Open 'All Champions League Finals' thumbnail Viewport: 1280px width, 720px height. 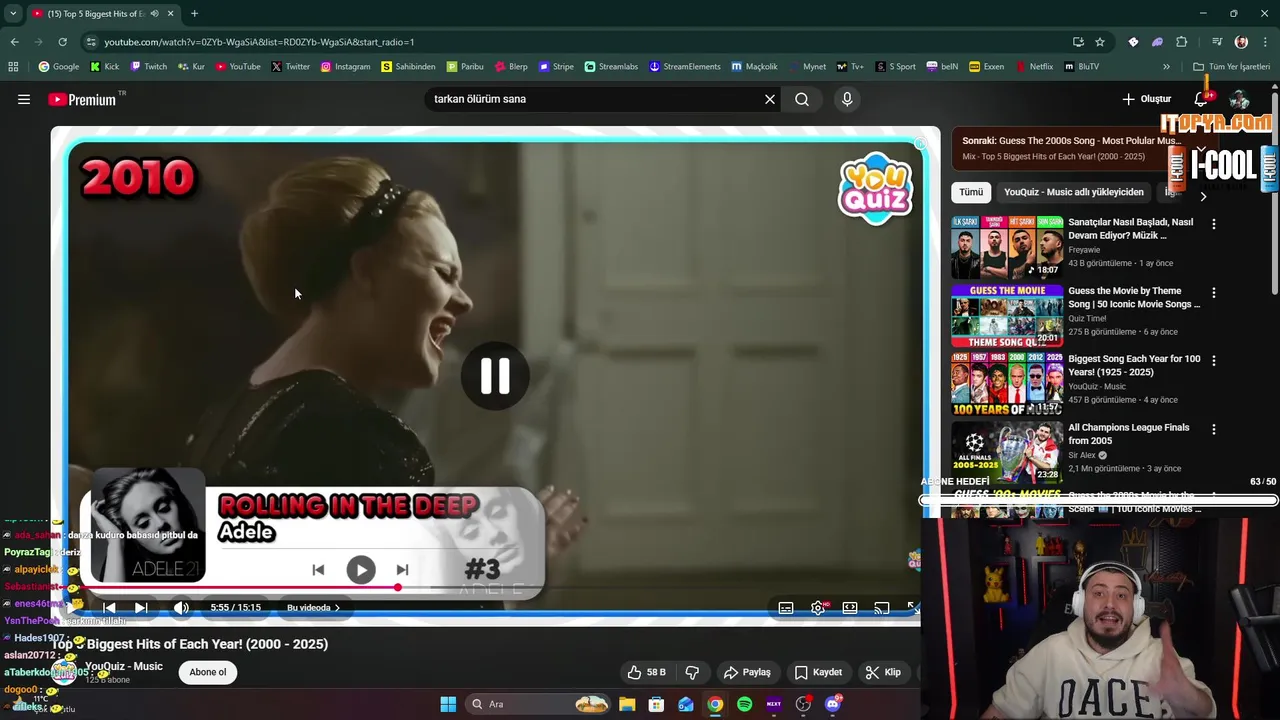[x=1007, y=452]
